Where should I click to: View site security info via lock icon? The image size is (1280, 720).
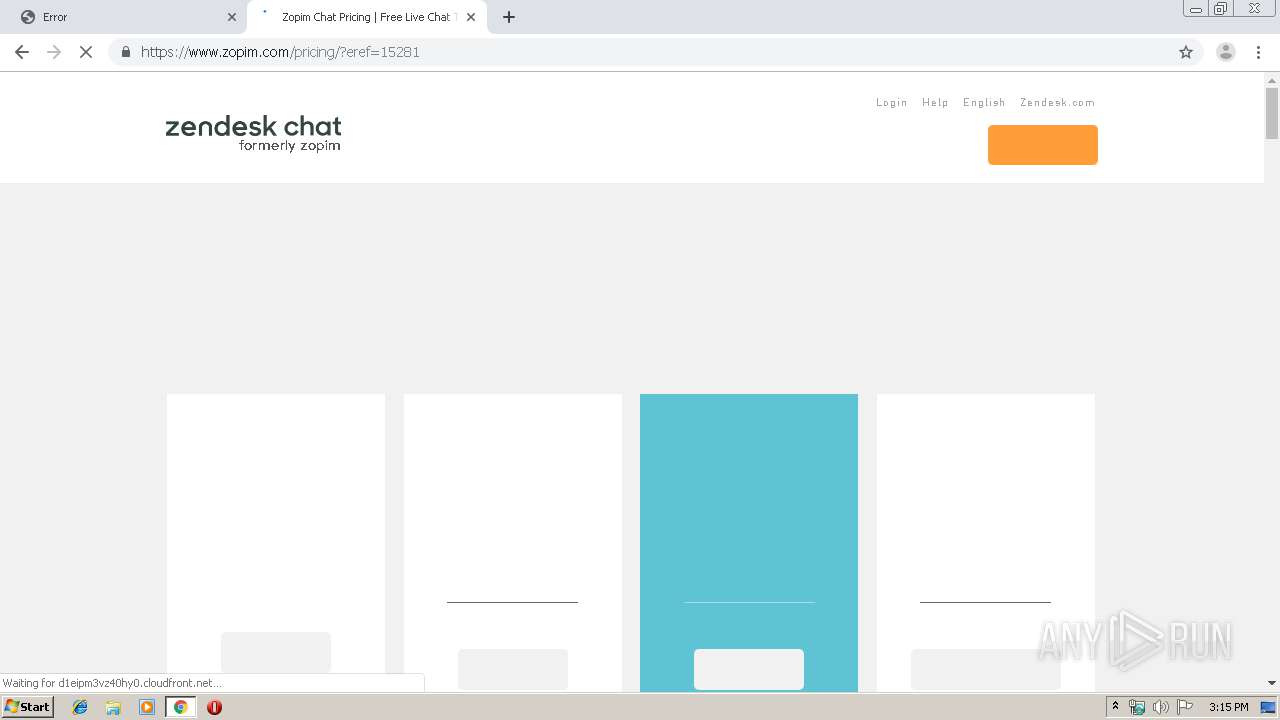[x=125, y=52]
